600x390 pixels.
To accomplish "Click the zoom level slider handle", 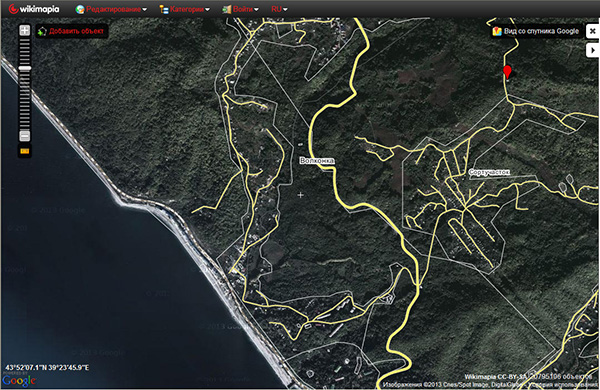I will [x=24, y=68].
